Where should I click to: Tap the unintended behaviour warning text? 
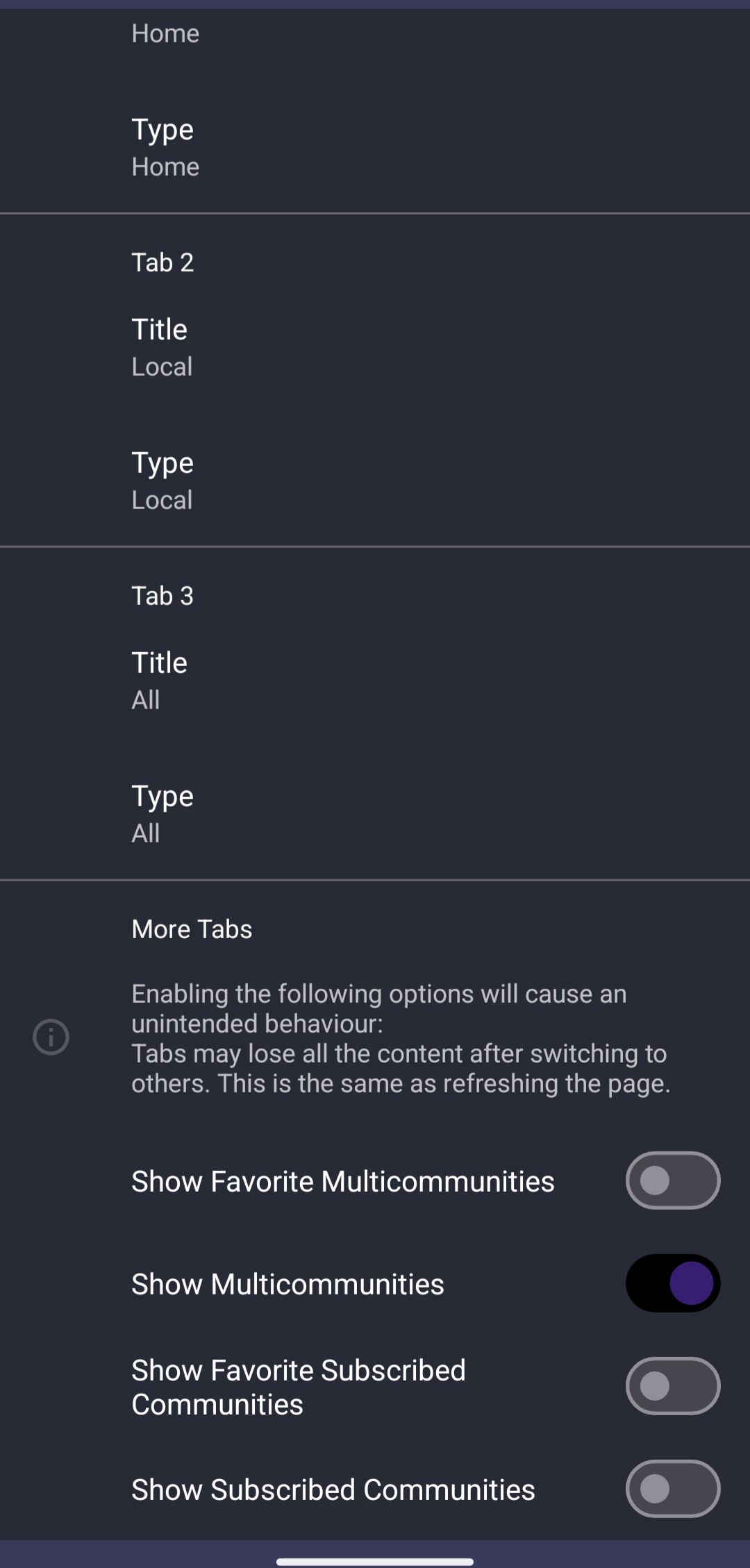[x=401, y=1038]
